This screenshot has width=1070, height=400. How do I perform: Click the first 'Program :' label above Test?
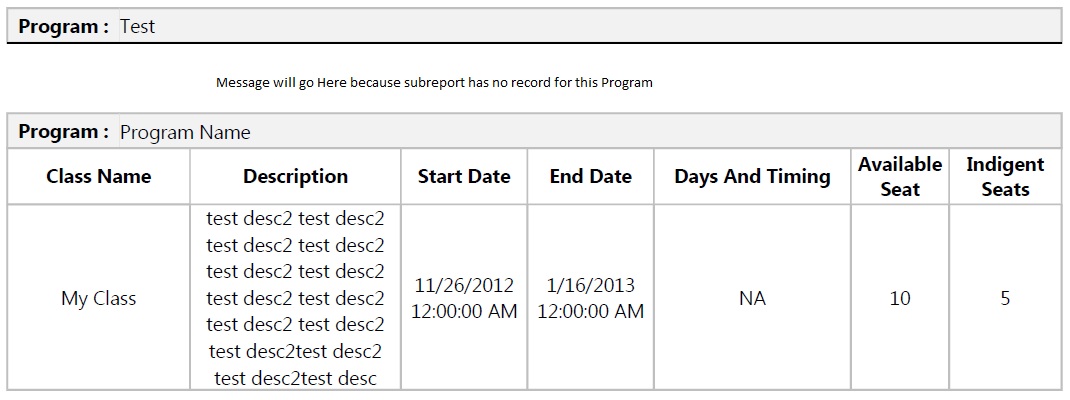64,27
